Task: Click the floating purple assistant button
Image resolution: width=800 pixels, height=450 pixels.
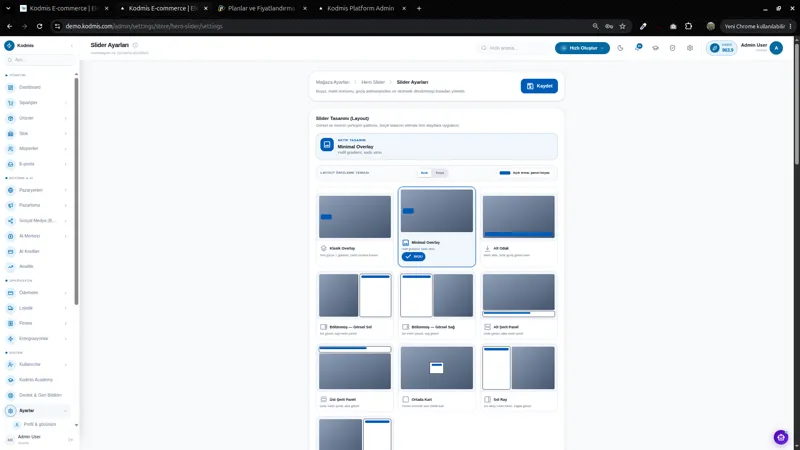Action: coord(781,437)
